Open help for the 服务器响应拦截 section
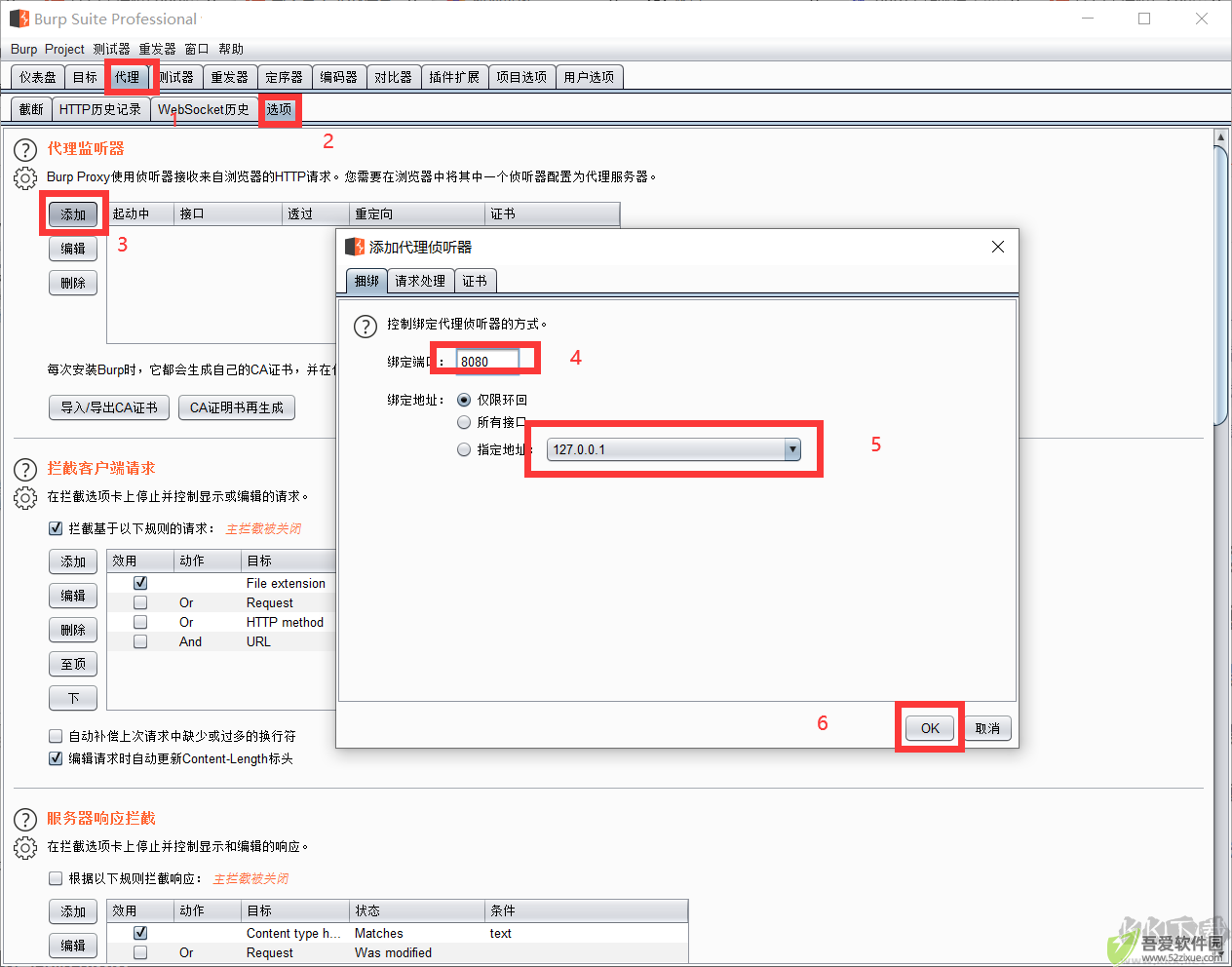The width and height of the screenshot is (1232, 967). click(x=25, y=820)
